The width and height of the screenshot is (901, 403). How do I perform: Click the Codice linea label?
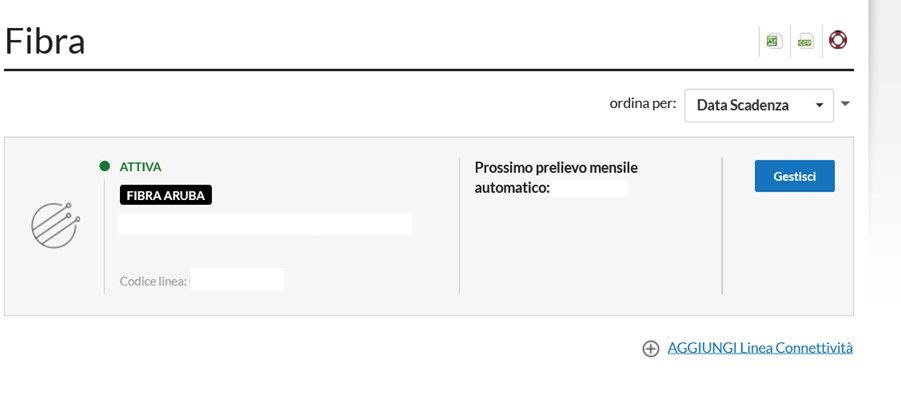click(x=153, y=281)
